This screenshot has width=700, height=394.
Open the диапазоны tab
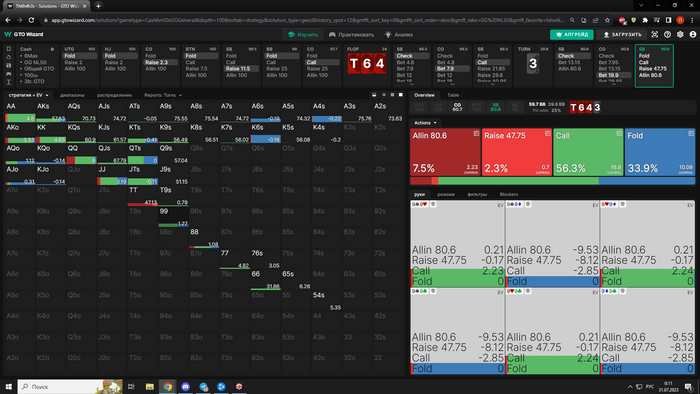pyautogui.click(x=72, y=95)
